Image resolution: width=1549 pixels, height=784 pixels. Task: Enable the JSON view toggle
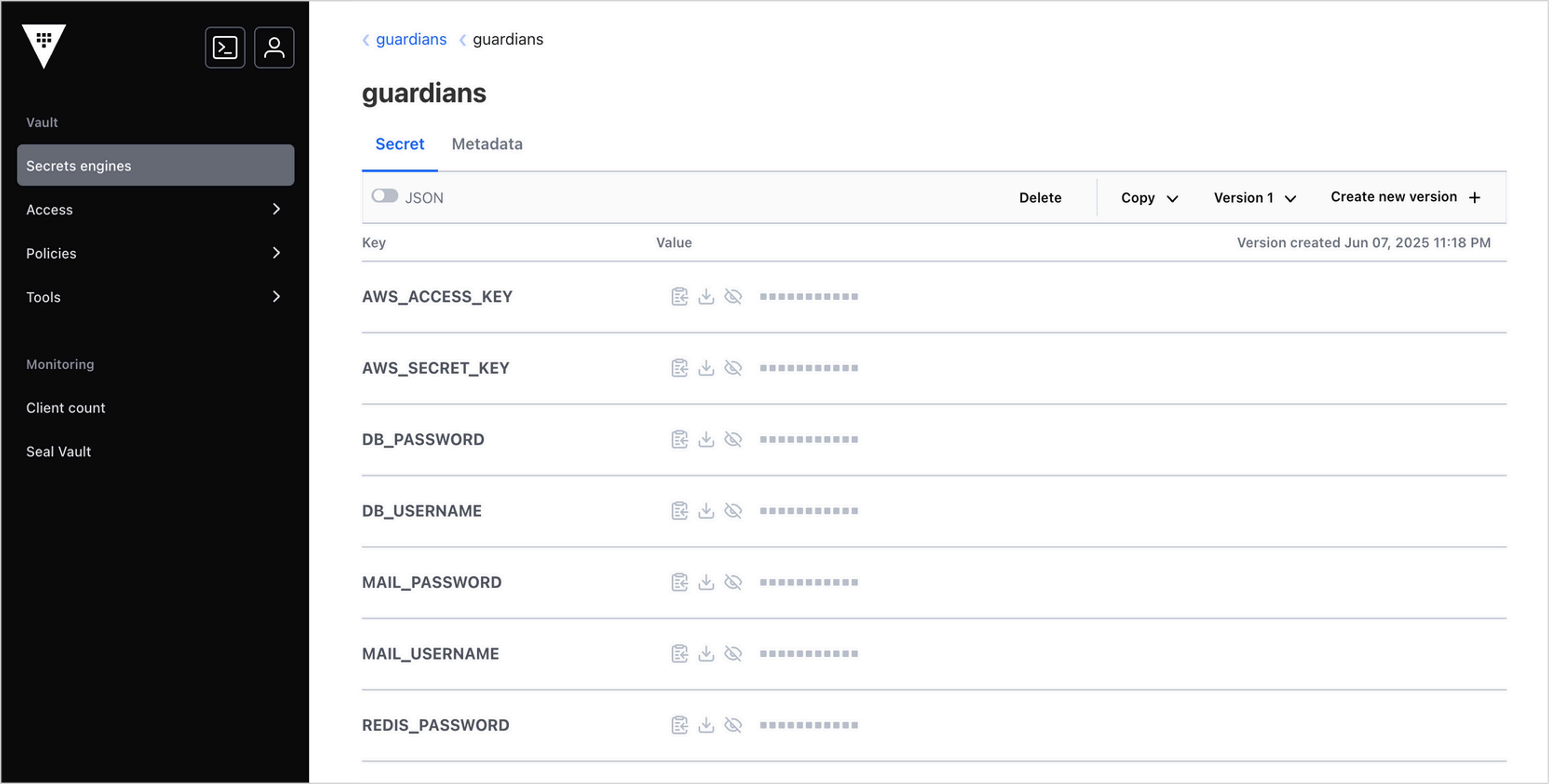pyautogui.click(x=385, y=196)
